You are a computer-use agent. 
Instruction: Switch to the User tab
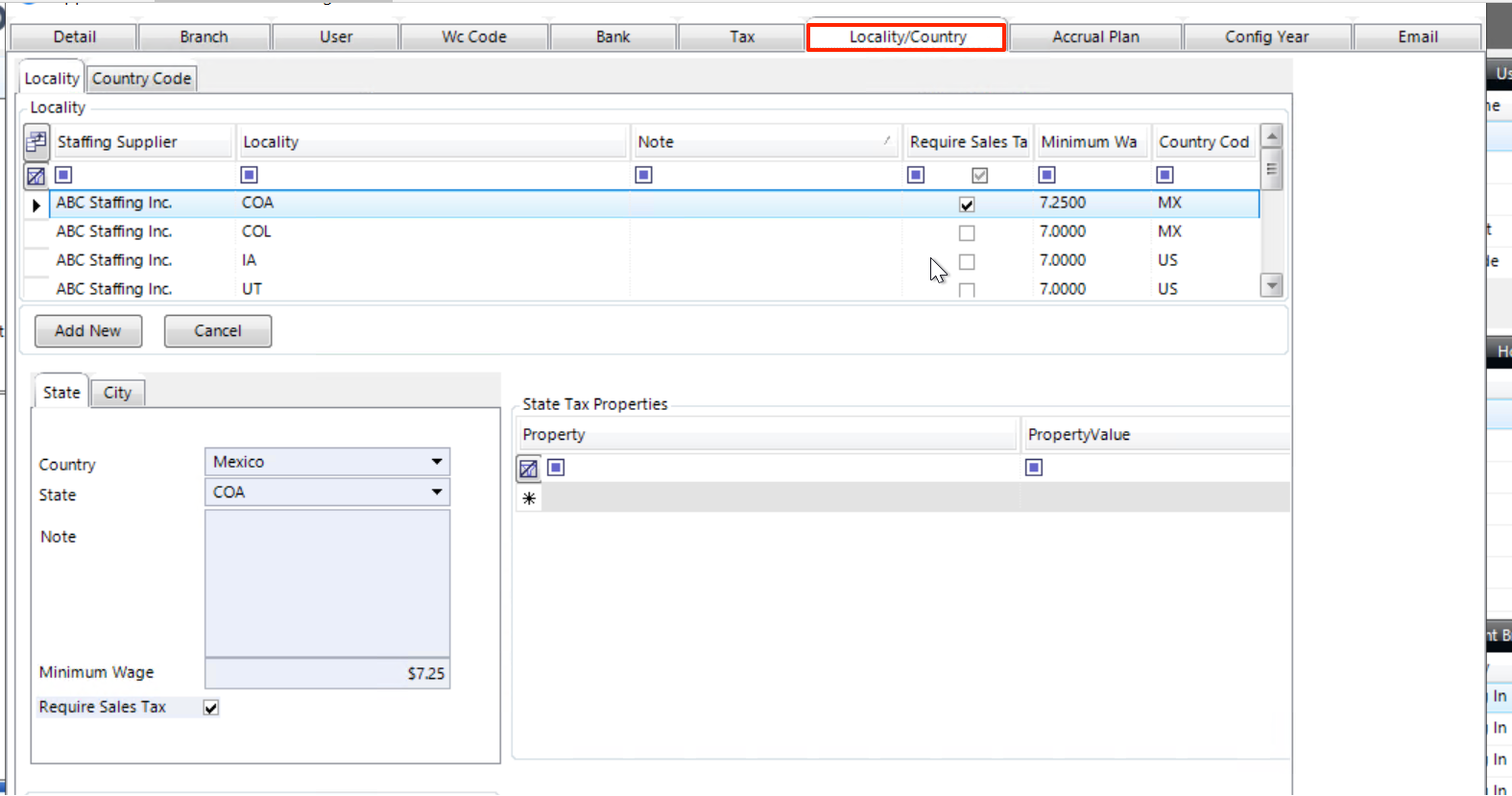(336, 36)
